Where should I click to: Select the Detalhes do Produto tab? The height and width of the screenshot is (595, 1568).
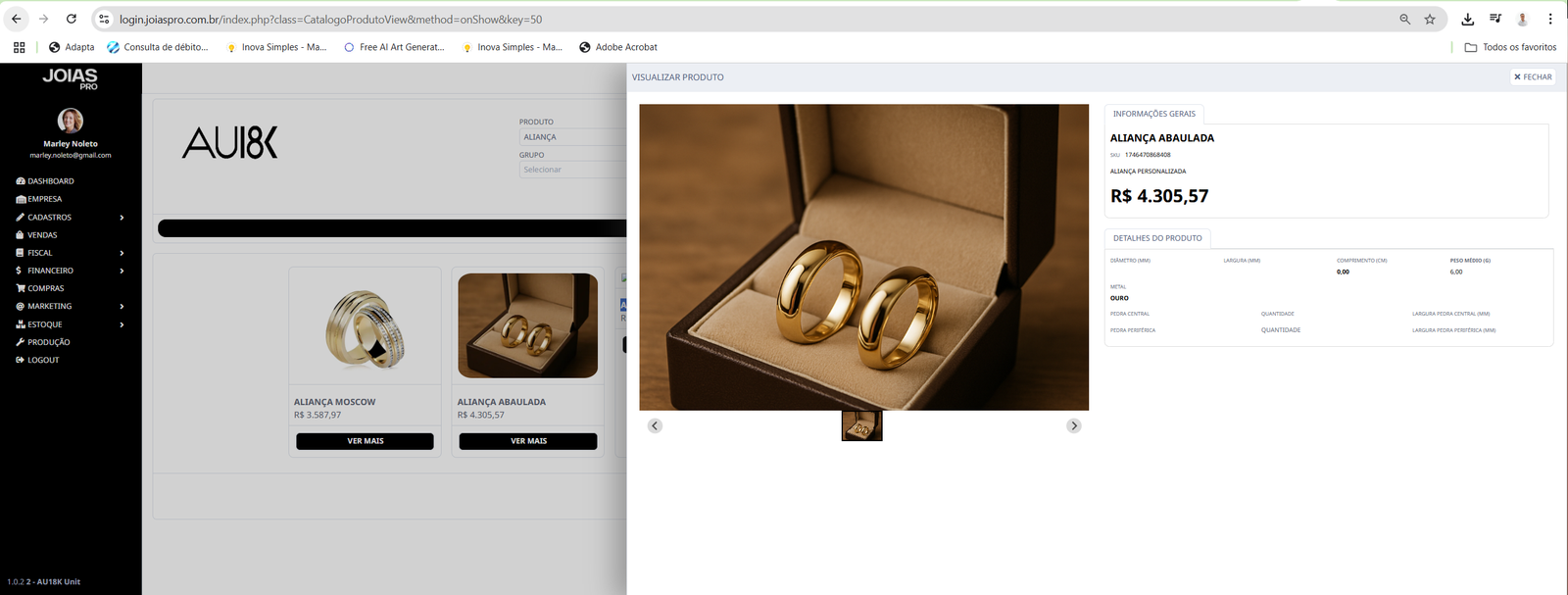point(1156,238)
